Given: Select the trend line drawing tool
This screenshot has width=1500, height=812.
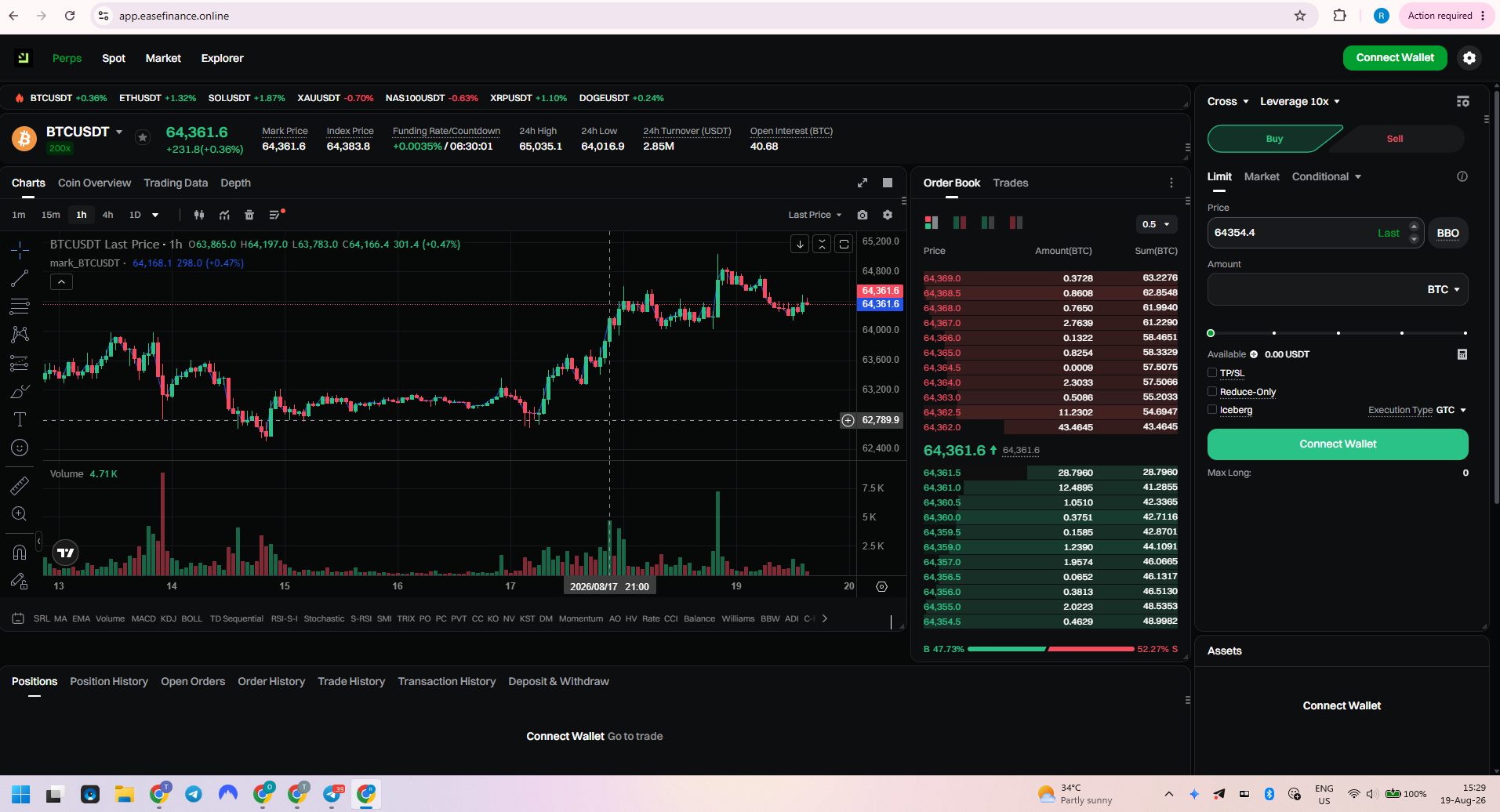Looking at the screenshot, I should click(x=20, y=278).
